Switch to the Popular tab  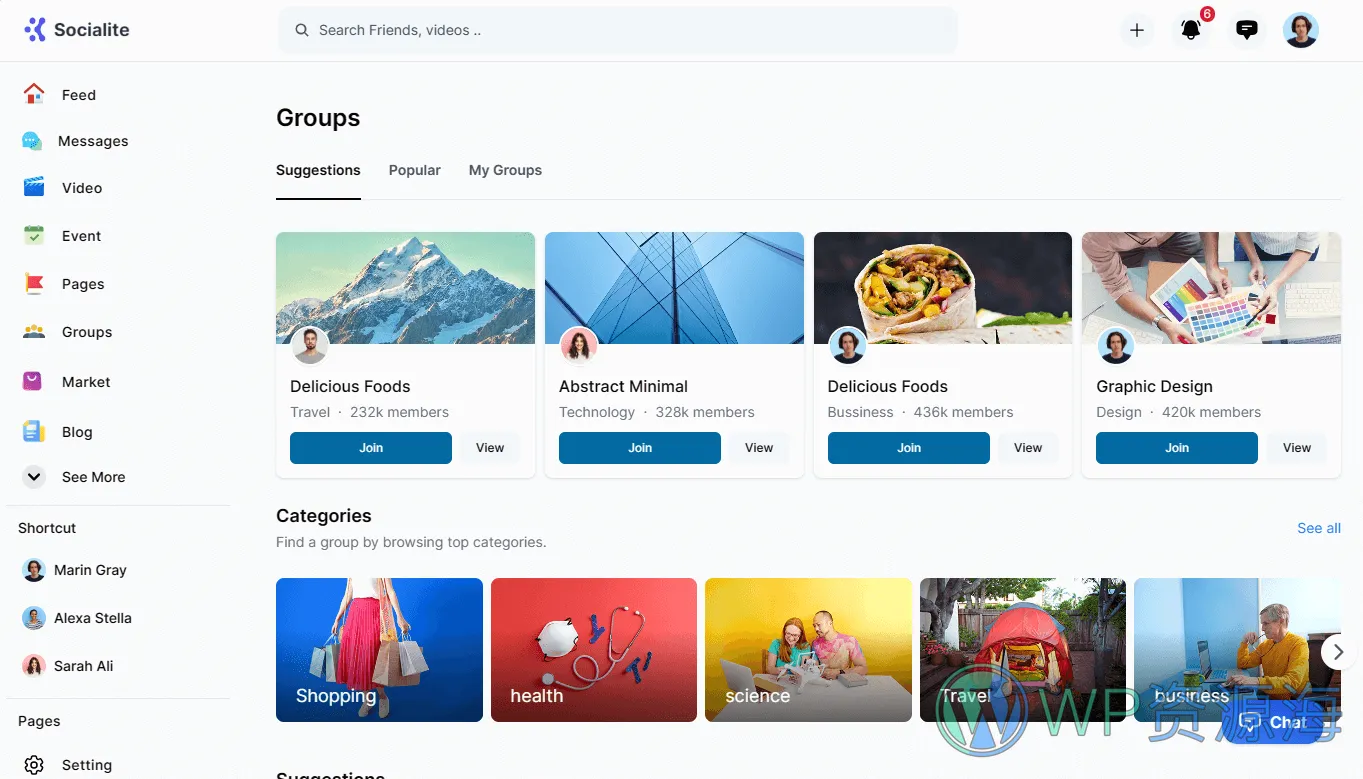pyautogui.click(x=414, y=170)
